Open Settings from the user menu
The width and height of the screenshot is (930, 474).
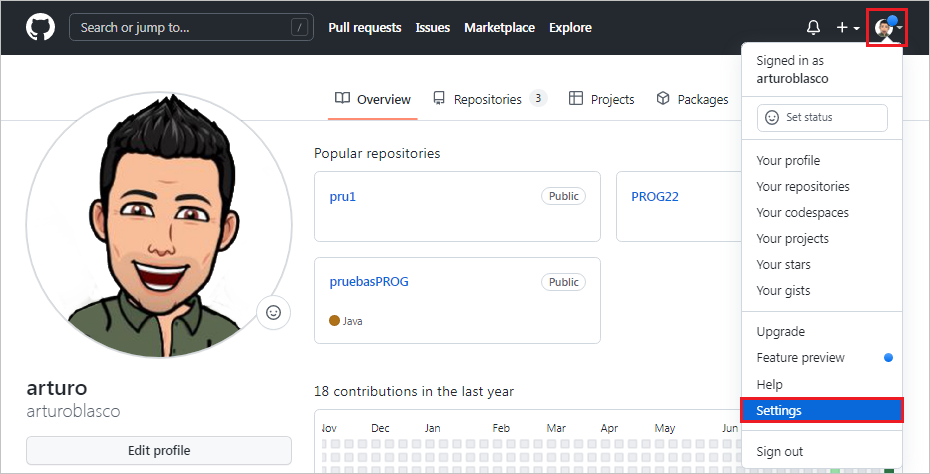(822, 411)
